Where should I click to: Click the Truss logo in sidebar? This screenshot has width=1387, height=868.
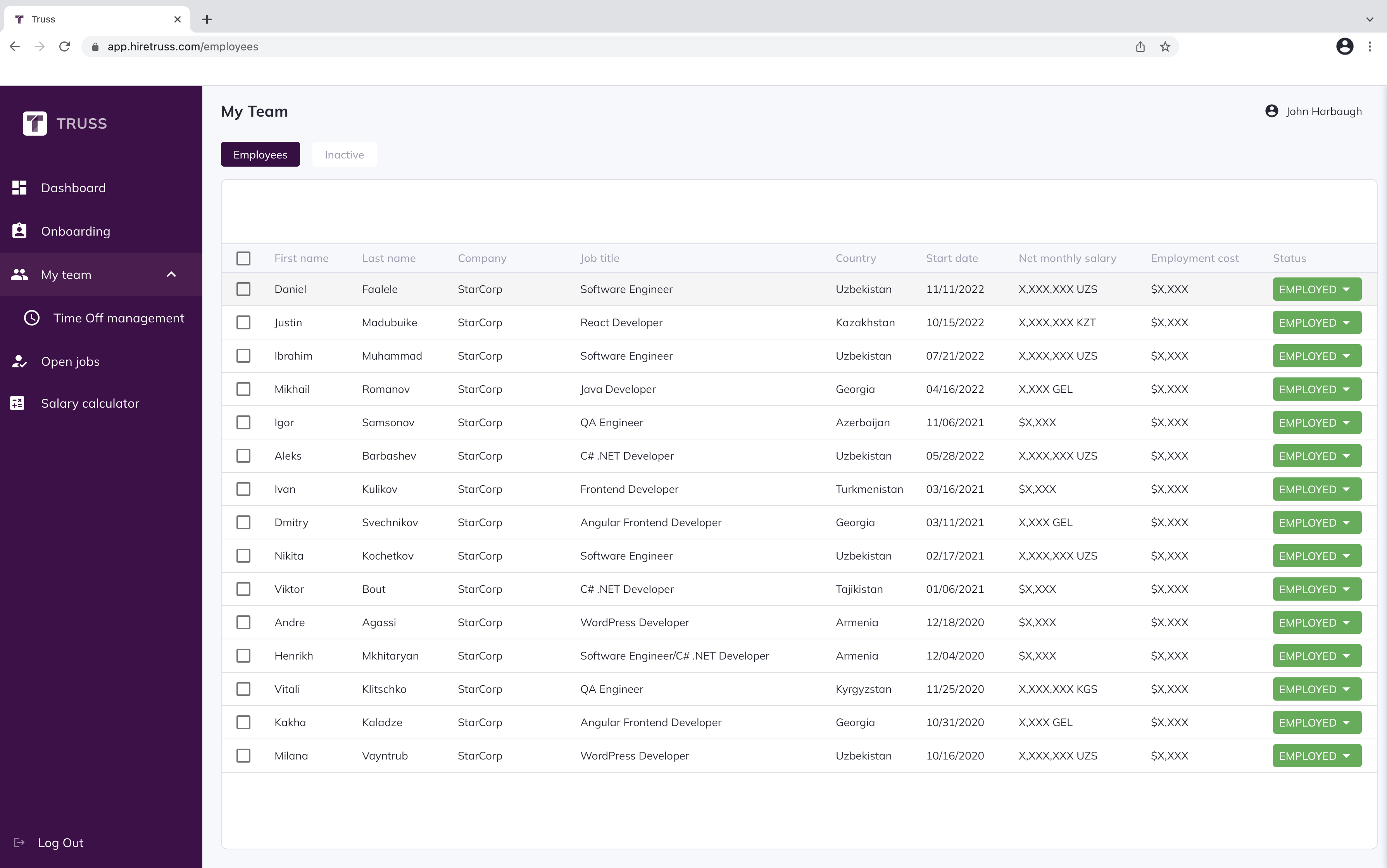[35, 124]
